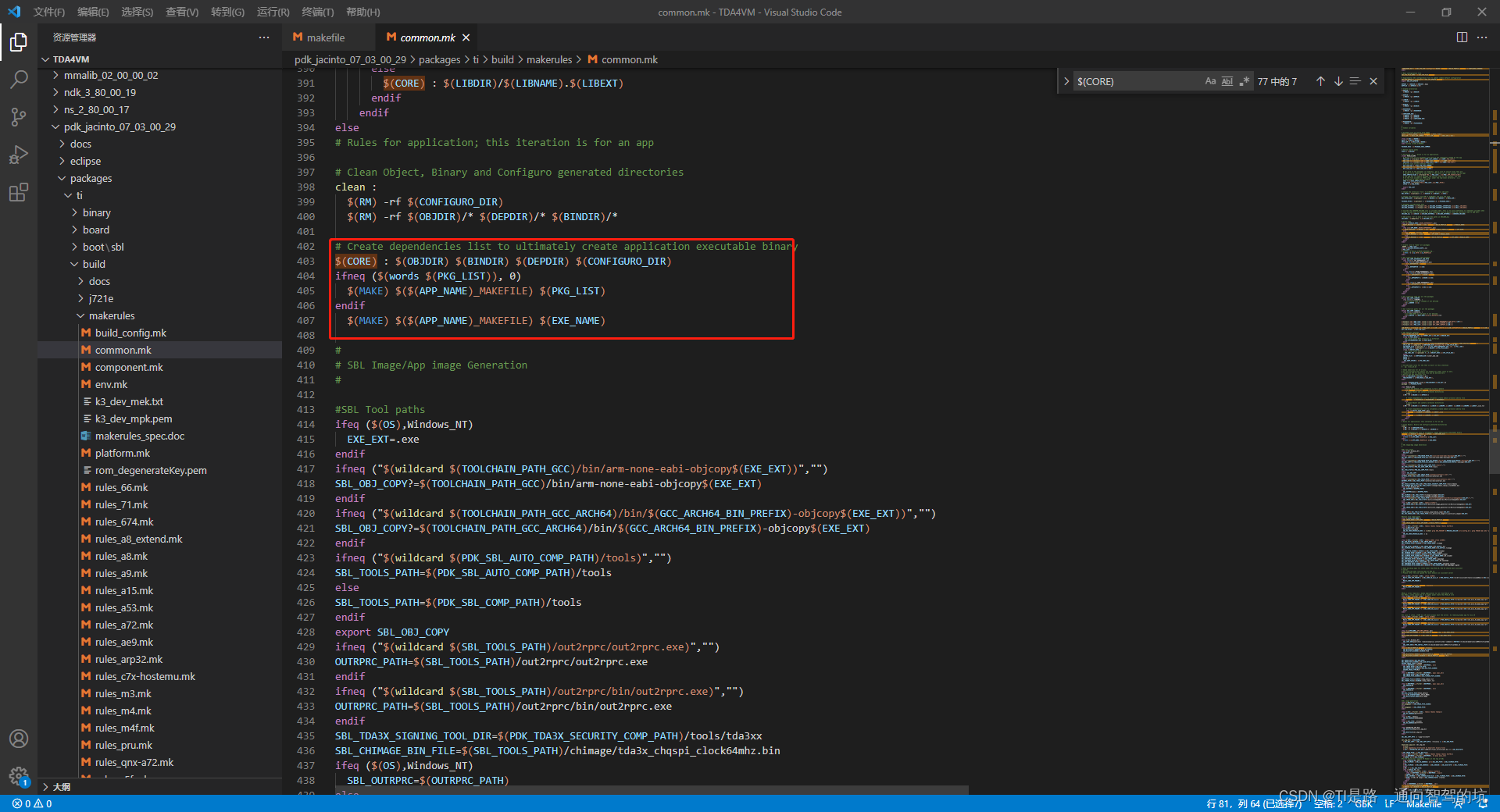Screen dimensions: 1500x812
Task: Click the cursor position indicator 行 81
Action: tap(1255, 803)
